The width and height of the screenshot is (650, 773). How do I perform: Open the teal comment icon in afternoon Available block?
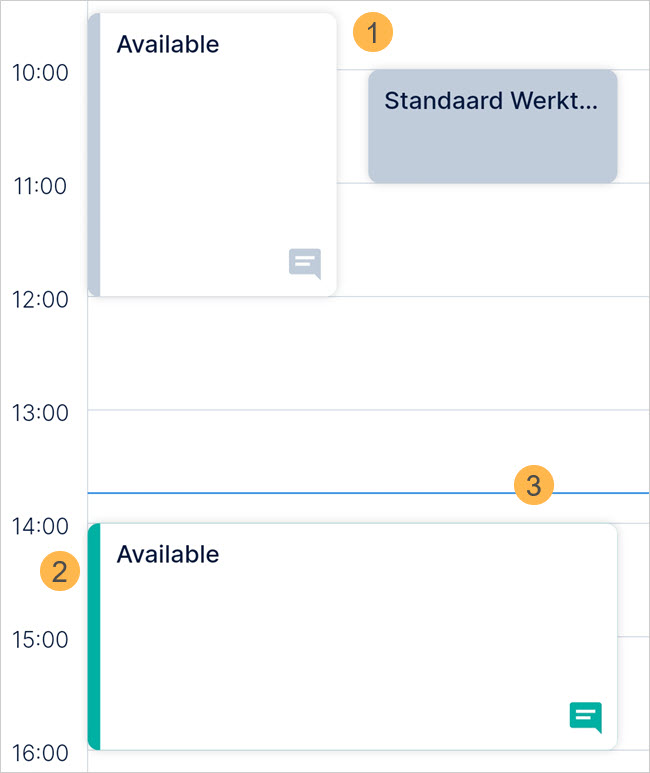[x=586, y=717]
